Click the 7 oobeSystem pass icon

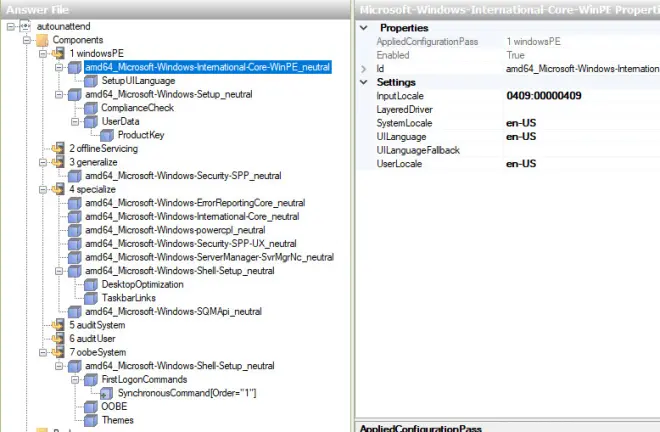(58, 352)
